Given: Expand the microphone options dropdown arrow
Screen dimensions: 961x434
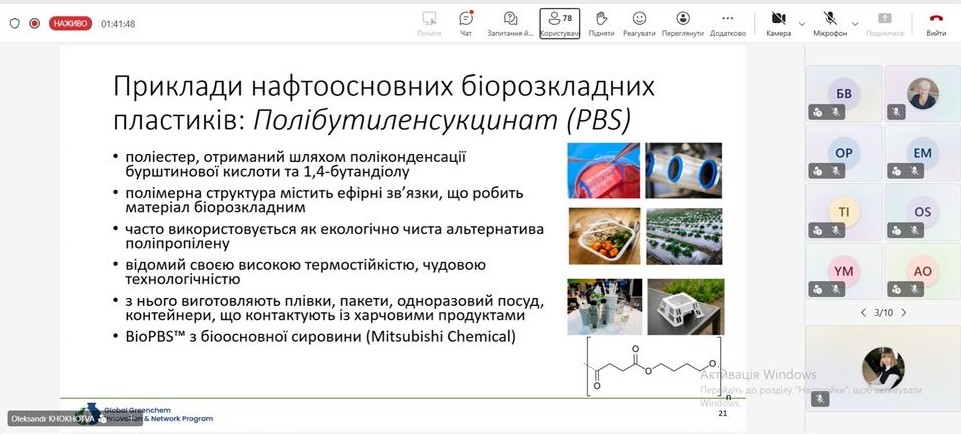Looking at the screenshot, I should point(855,23).
